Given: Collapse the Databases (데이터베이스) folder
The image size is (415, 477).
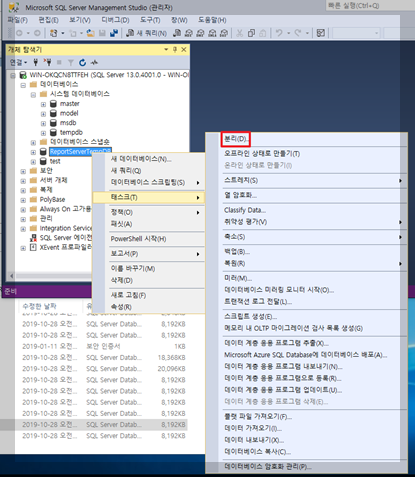Looking at the screenshot, I should (23, 85).
